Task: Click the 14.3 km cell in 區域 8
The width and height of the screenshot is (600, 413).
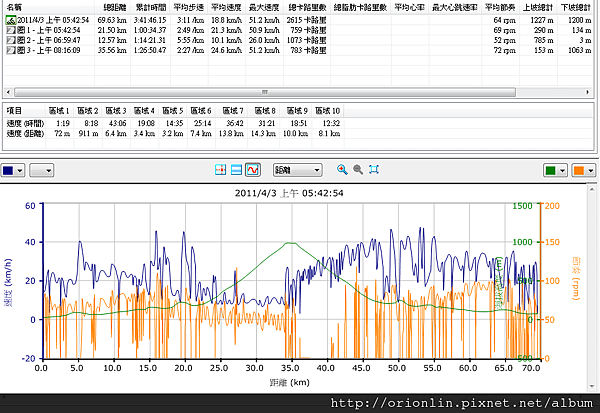Action: (263, 134)
